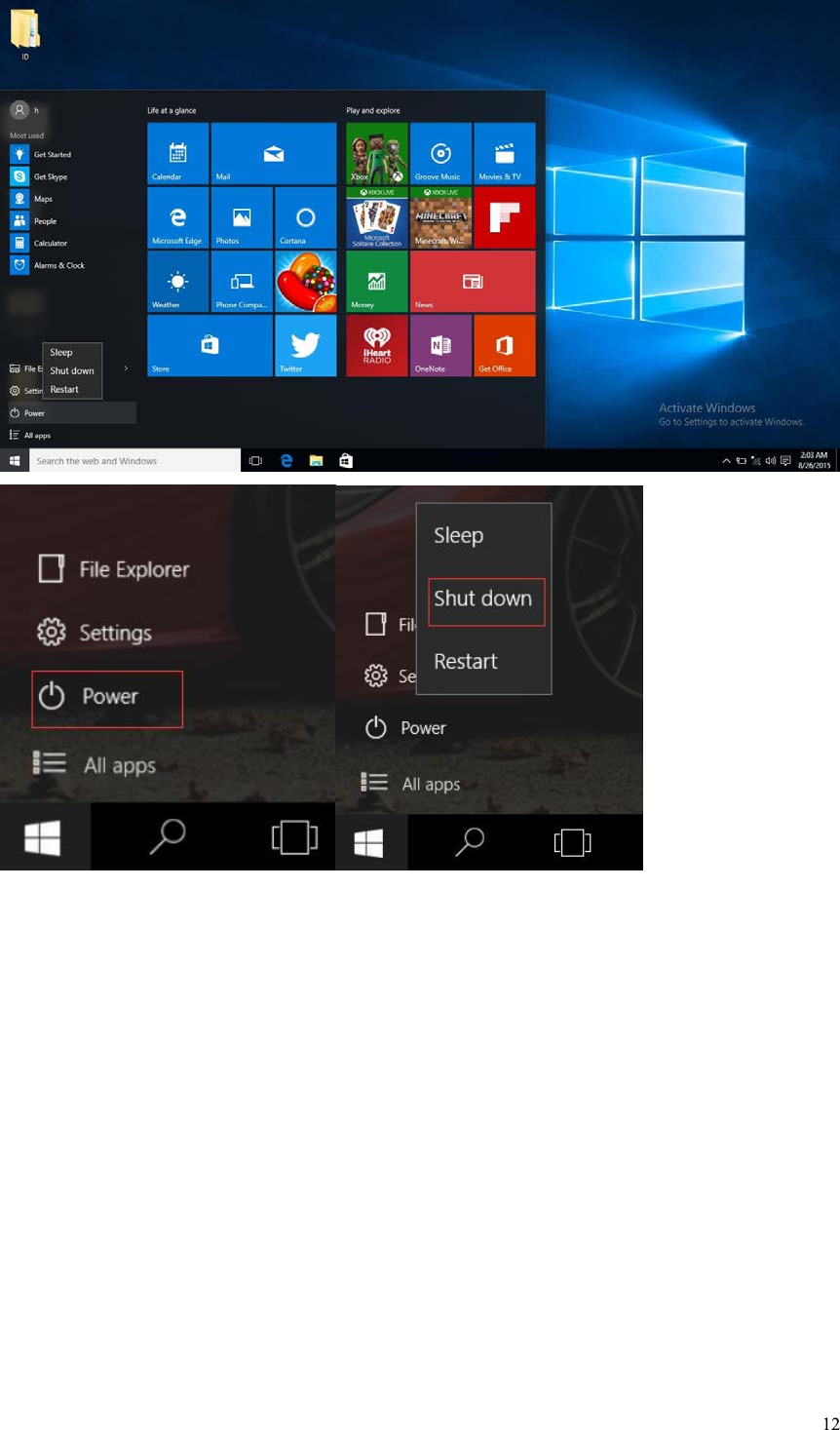Open File Explorer folder icon on taskbar
The width and height of the screenshot is (840, 1430).
(x=316, y=461)
